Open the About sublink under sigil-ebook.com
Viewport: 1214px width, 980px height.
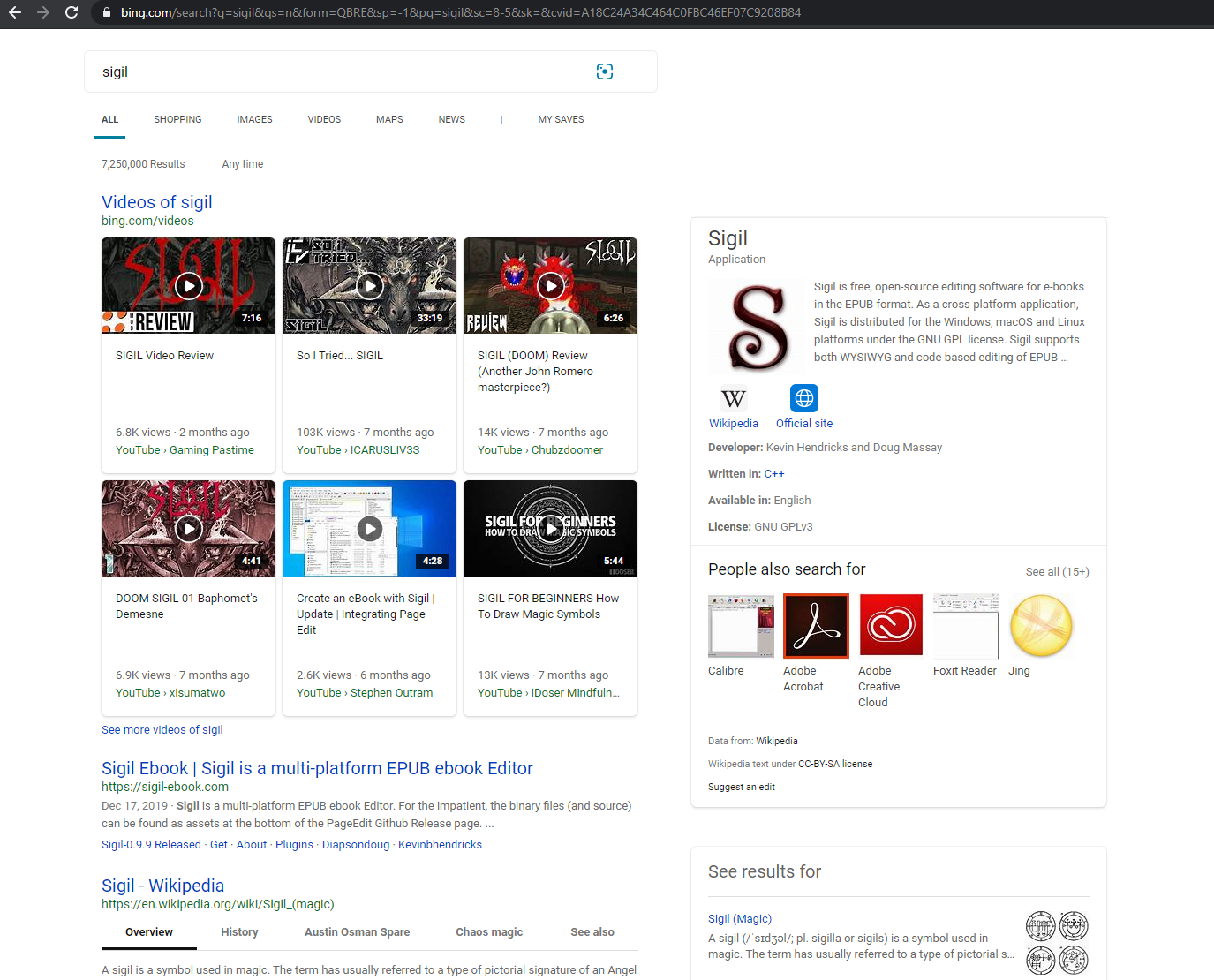[252, 845]
